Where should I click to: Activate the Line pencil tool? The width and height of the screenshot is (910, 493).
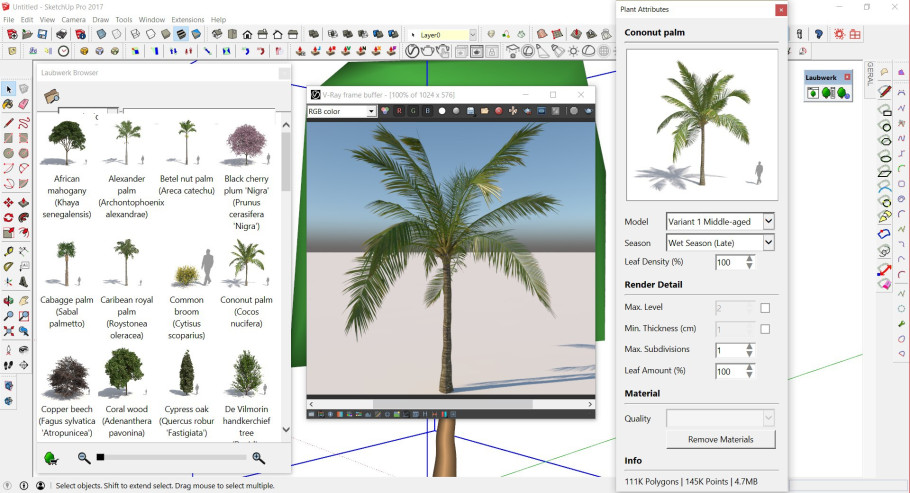click(9, 123)
